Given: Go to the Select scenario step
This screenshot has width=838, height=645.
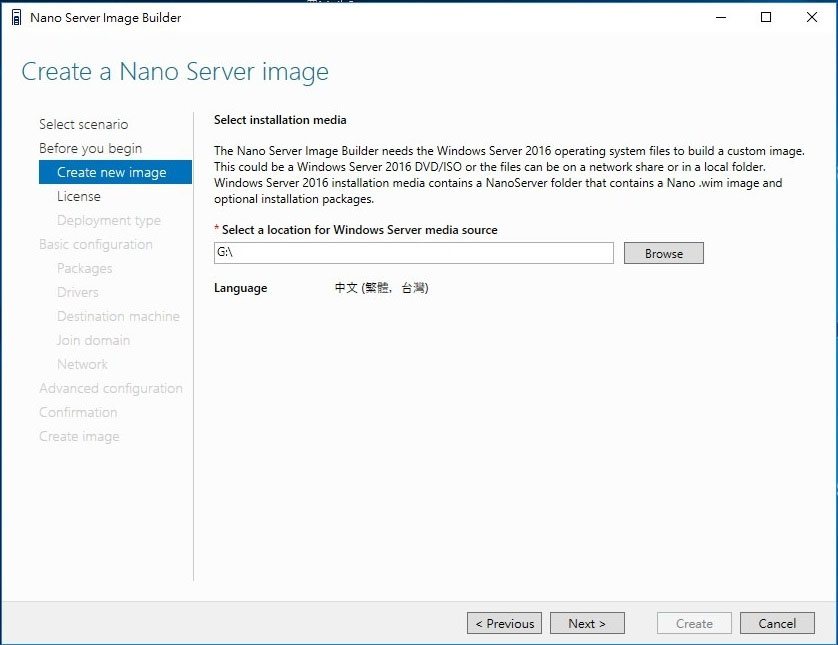Looking at the screenshot, I should tap(83, 125).
